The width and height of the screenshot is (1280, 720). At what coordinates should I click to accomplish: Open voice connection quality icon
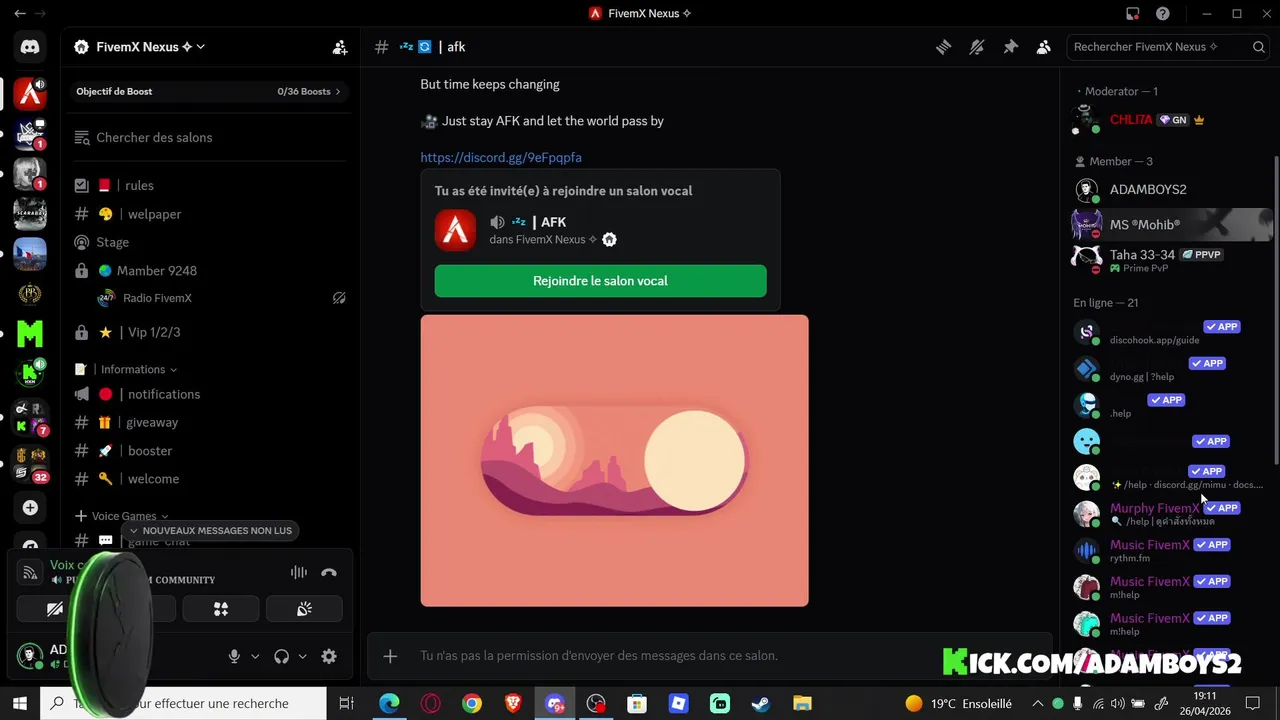click(30, 572)
